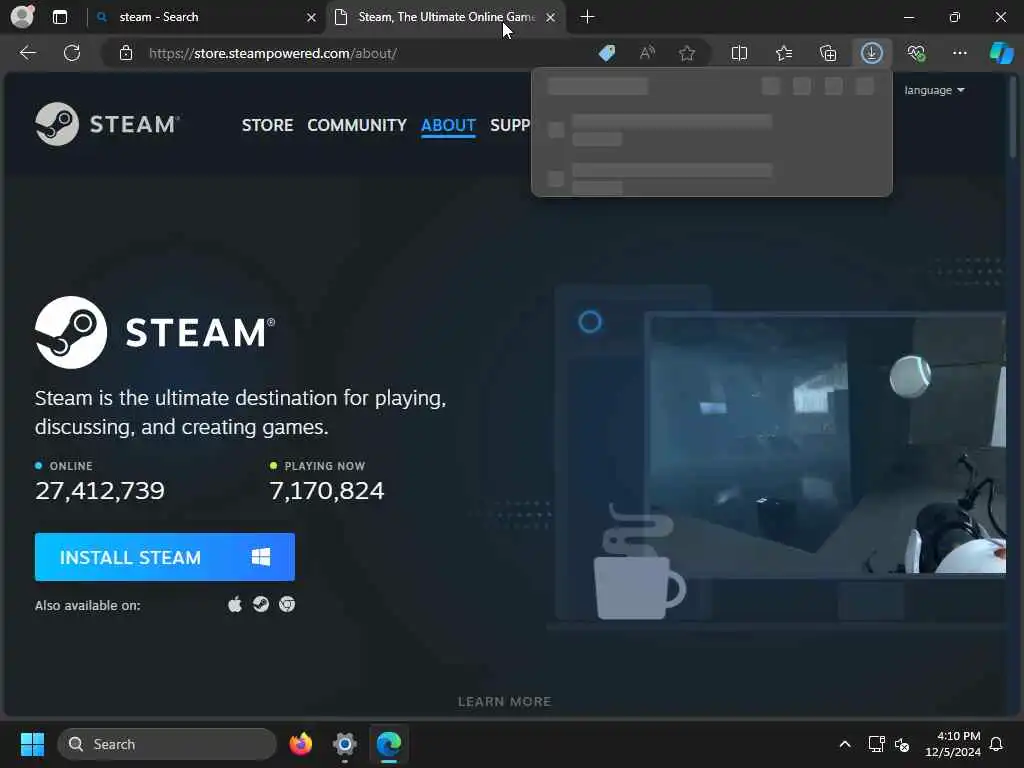This screenshot has width=1024, height=768.
Task: Click the ONLINE count 27,412,739
Action: coord(99,490)
